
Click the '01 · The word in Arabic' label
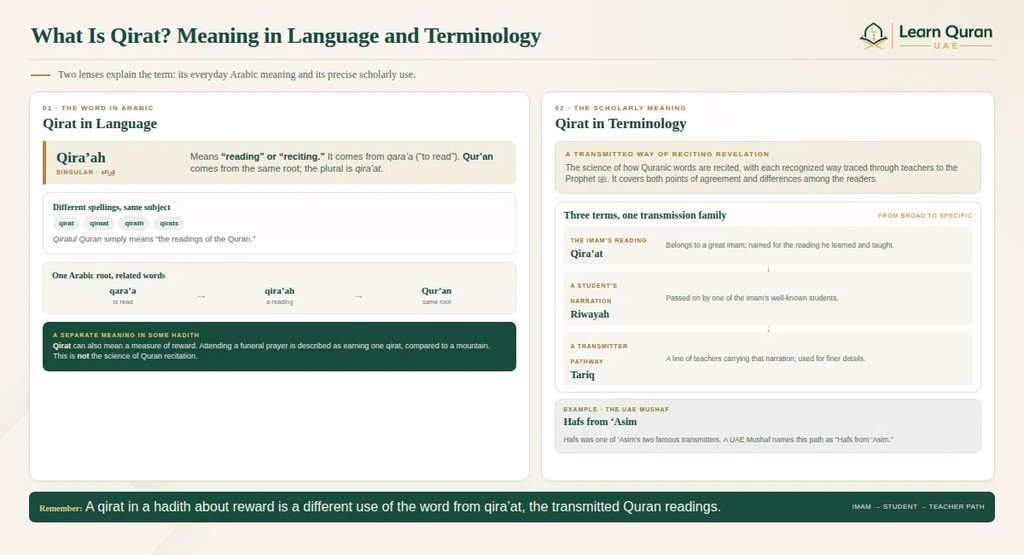(x=98, y=108)
